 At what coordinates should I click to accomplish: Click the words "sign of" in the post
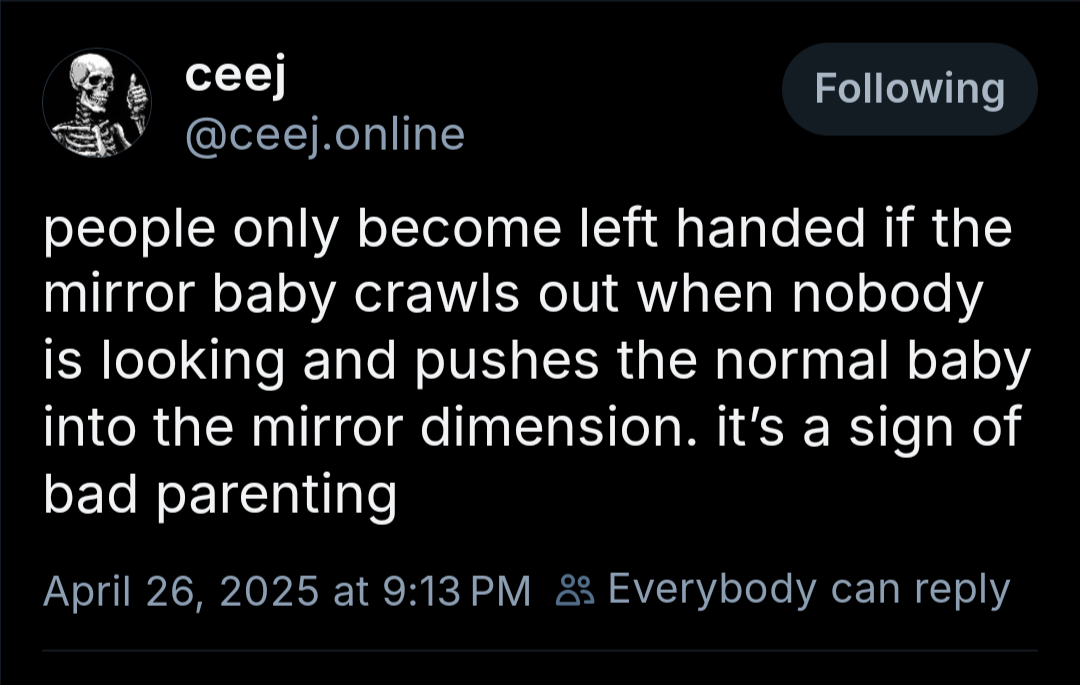click(x=941, y=428)
